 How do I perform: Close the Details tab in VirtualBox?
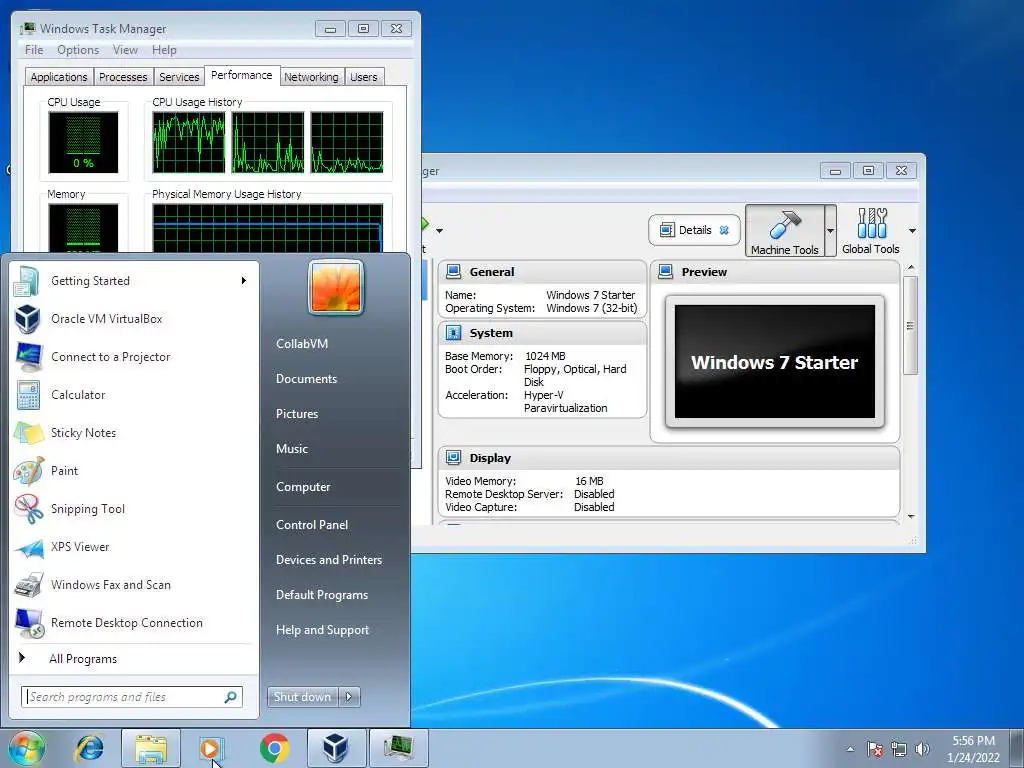pyautogui.click(x=724, y=230)
